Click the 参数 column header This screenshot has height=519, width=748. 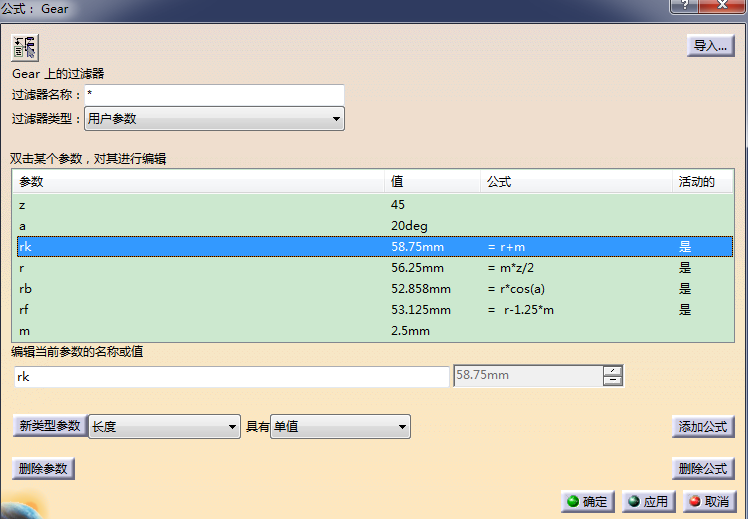pyautogui.click(x=198, y=182)
